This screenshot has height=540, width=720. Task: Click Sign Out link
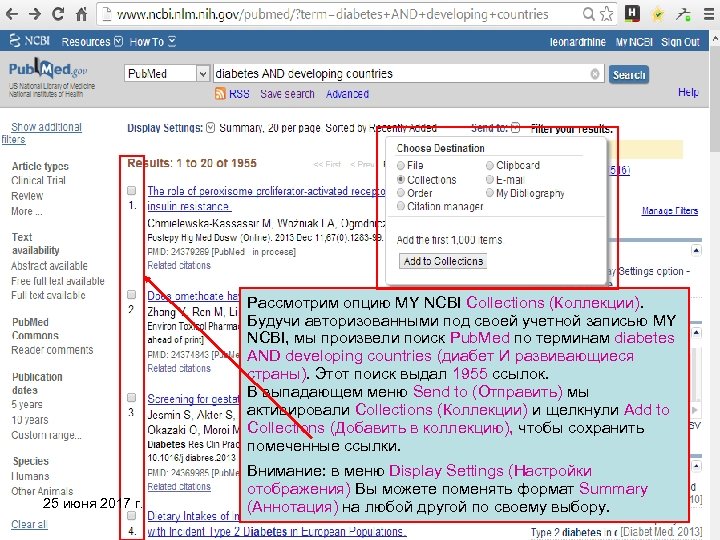pyautogui.click(x=680, y=42)
